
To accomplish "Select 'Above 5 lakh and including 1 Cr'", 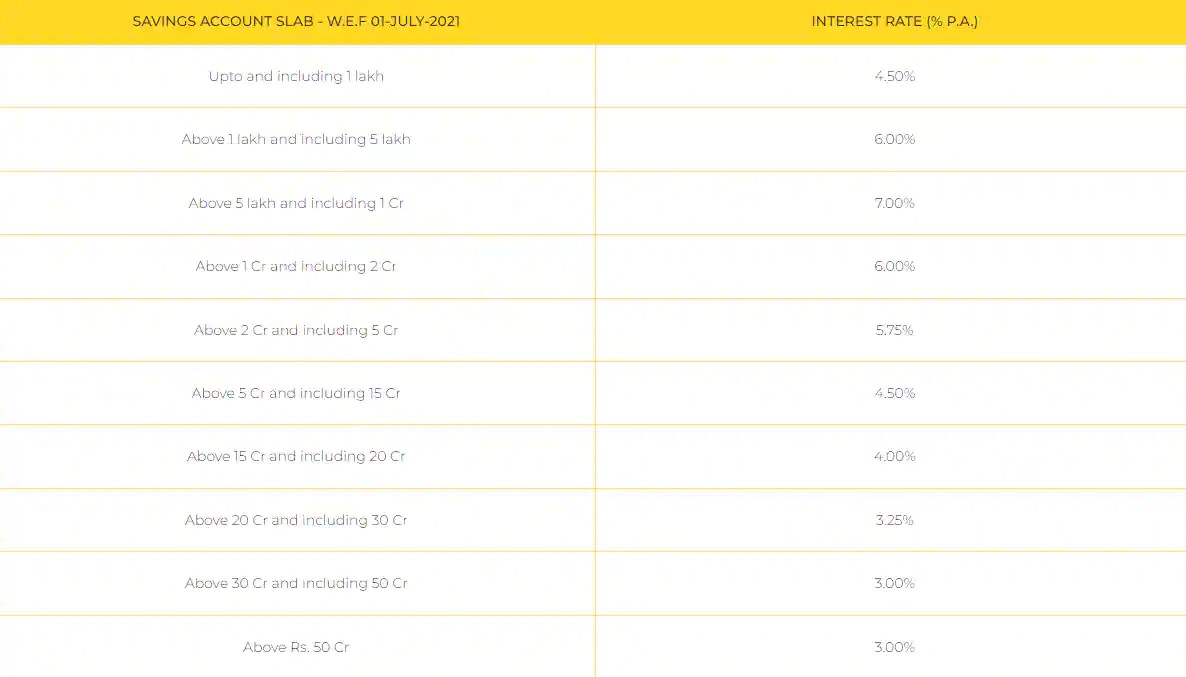I will pos(296,203).
